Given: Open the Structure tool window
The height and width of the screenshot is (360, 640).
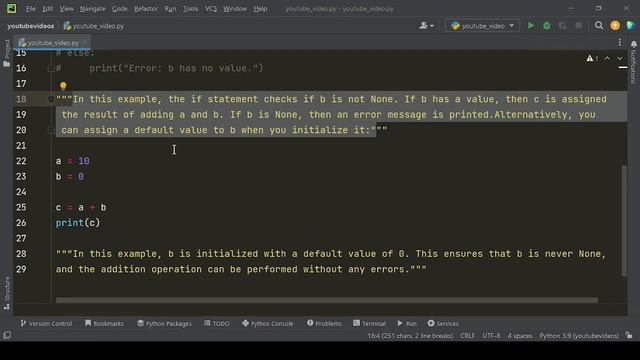Looking at the screenshot, I should click(x=7, y=293).
